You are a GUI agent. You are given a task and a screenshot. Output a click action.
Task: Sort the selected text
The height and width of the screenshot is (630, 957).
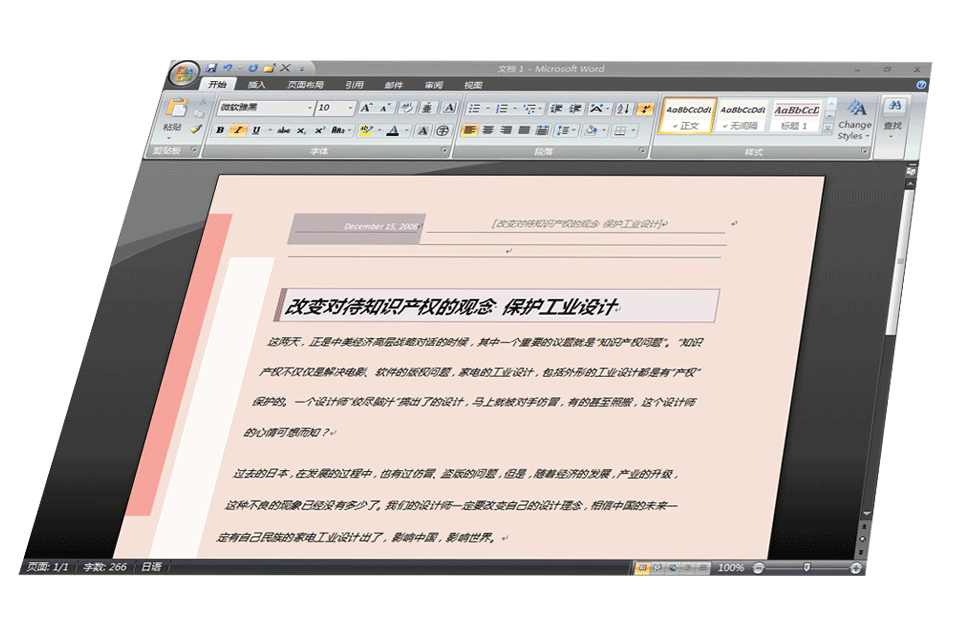point(622,108)
